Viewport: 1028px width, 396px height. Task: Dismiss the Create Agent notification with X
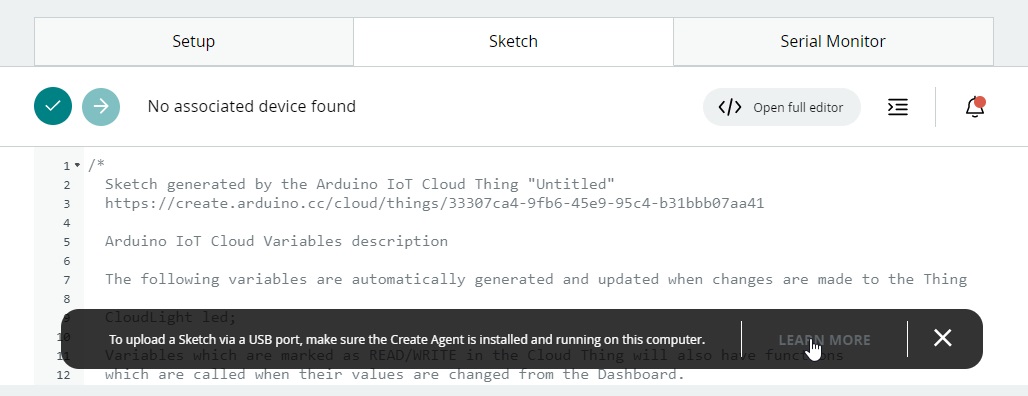coord(943,338)
